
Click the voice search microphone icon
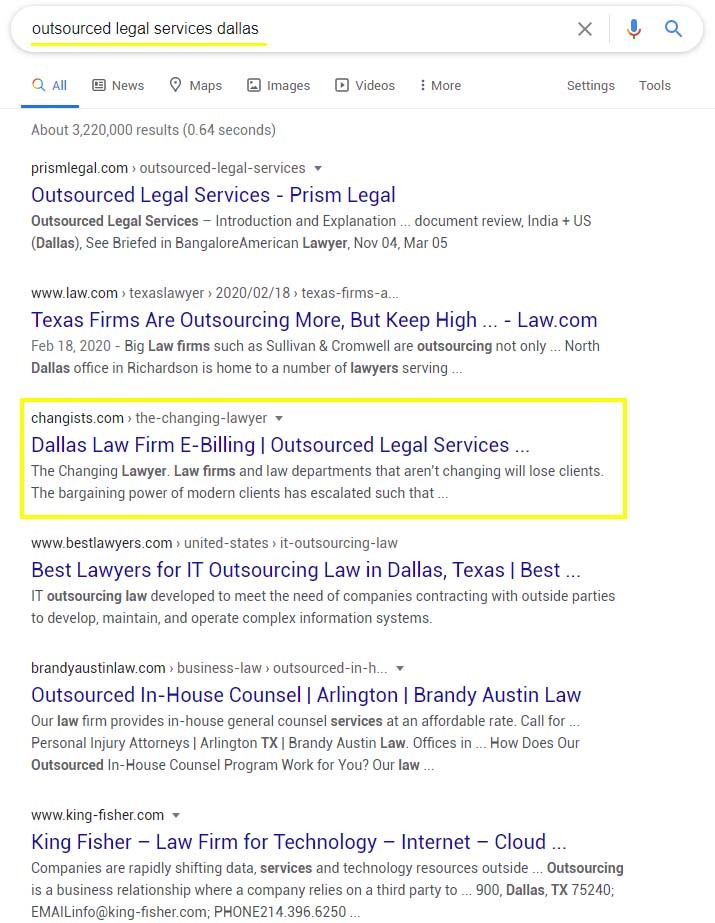[x=633, y=29]
